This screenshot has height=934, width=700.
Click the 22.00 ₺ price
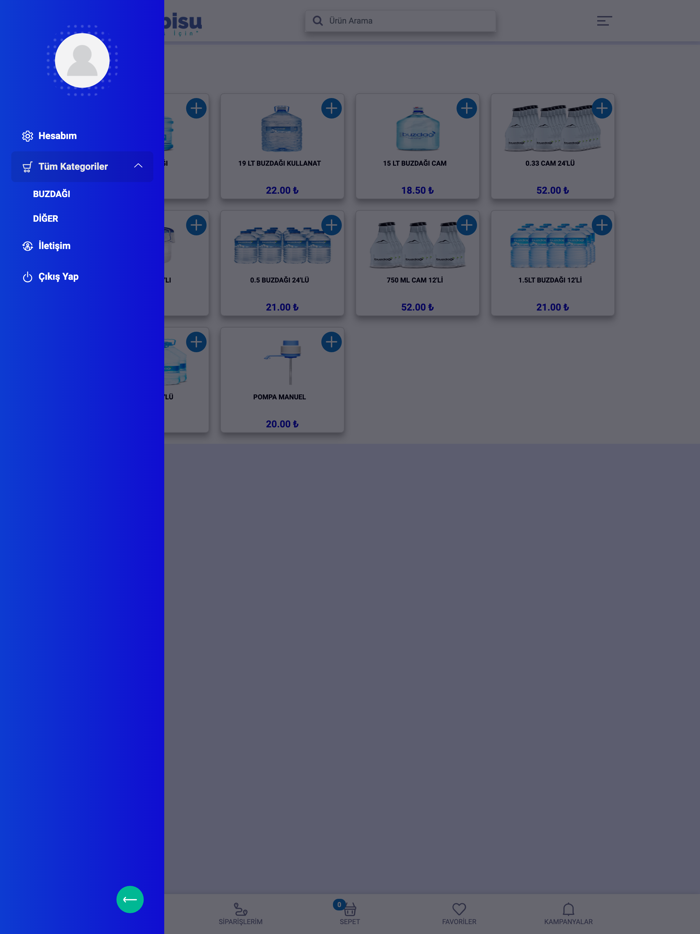[x=282, y=191]
